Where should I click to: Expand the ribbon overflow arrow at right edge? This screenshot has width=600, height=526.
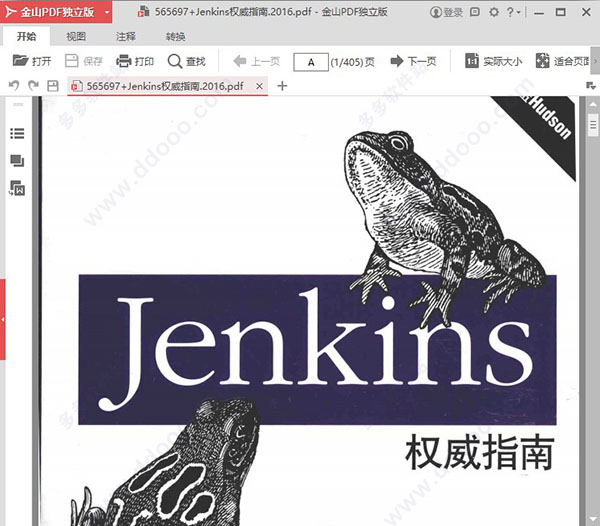(595, 60)
